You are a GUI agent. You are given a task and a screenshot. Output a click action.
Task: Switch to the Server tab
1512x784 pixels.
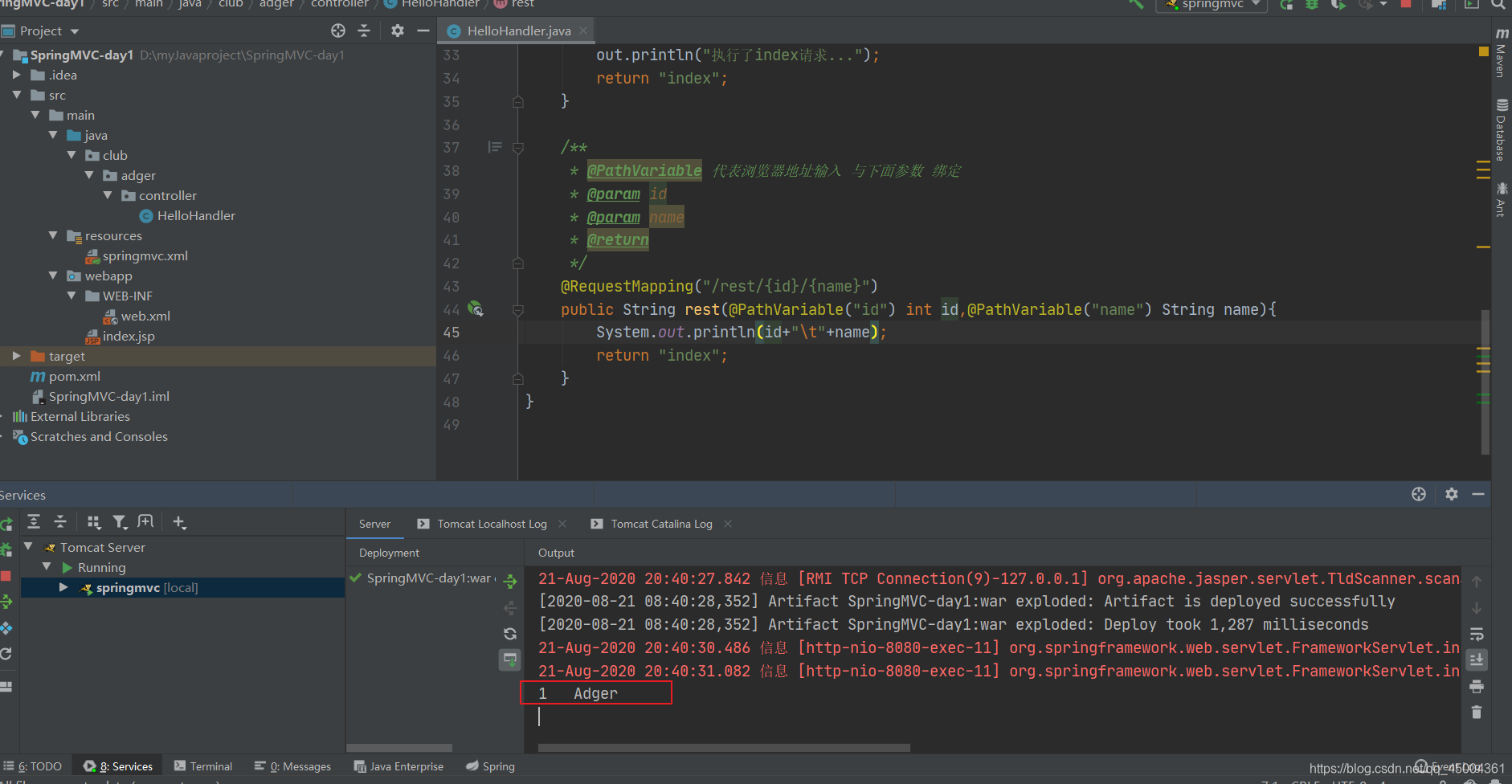pyautogui.click(x=374, y=524)
